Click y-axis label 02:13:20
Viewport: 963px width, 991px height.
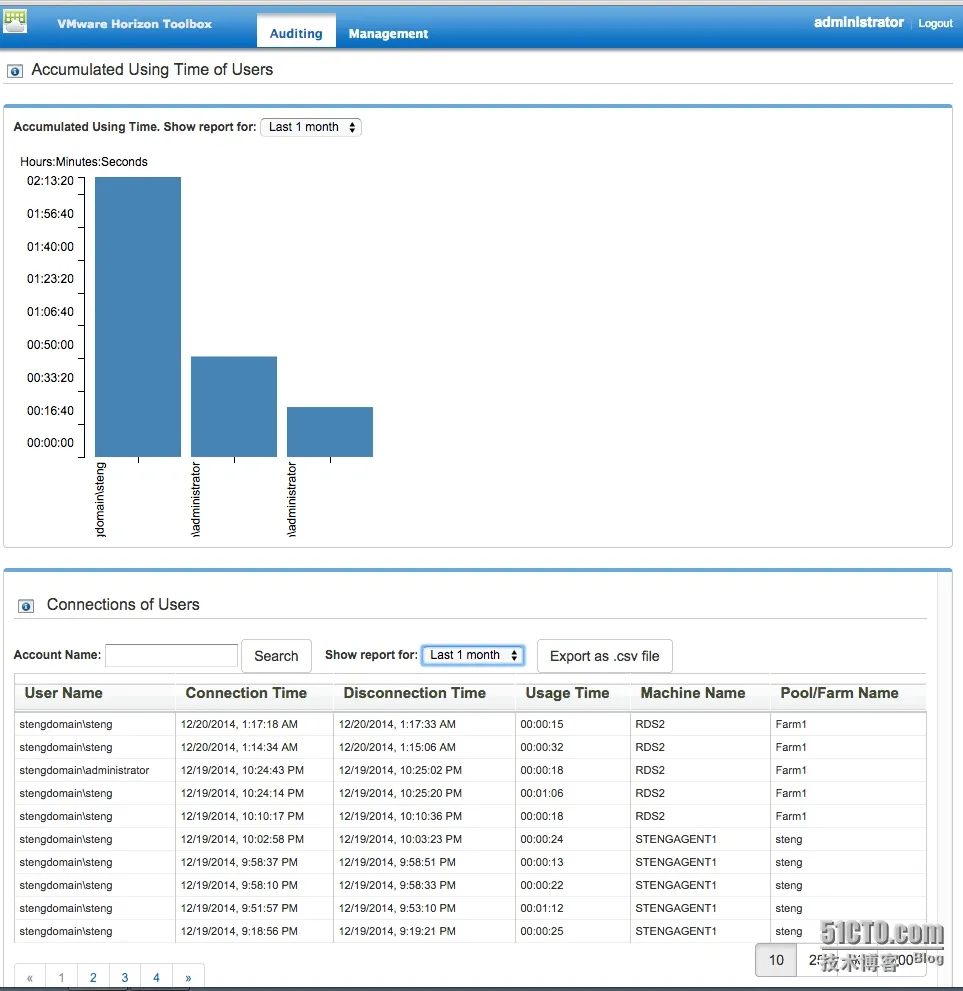pos(50,181)
